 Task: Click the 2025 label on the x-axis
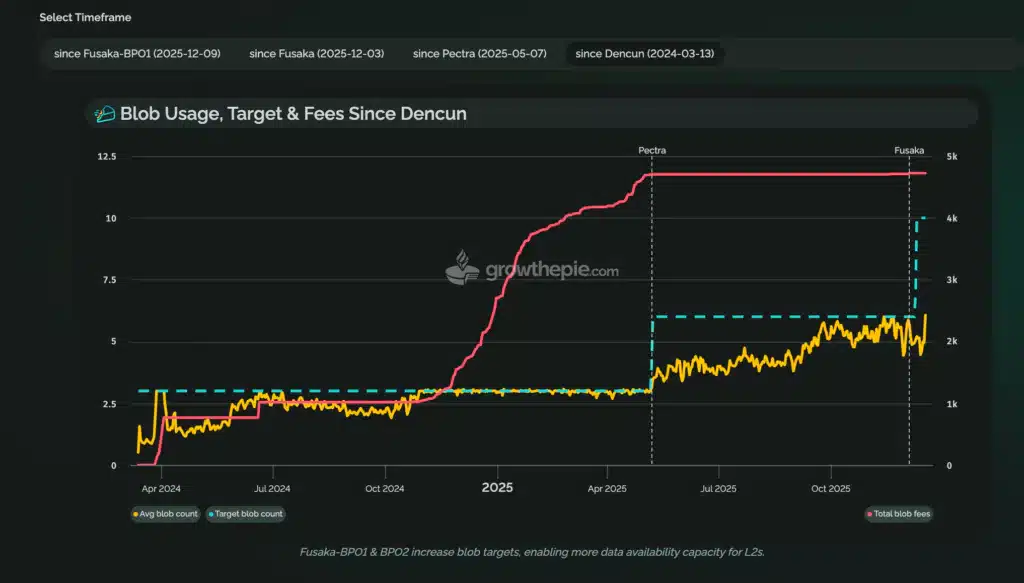click(x=497, y=488)
